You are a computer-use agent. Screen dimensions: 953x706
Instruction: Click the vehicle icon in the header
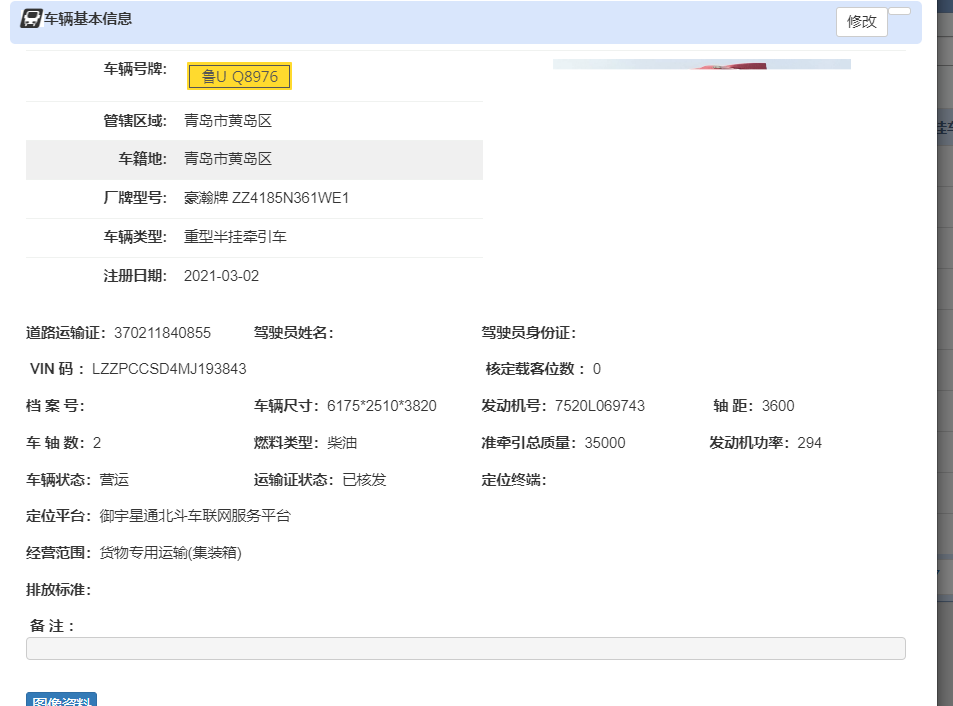click(31, 19)
